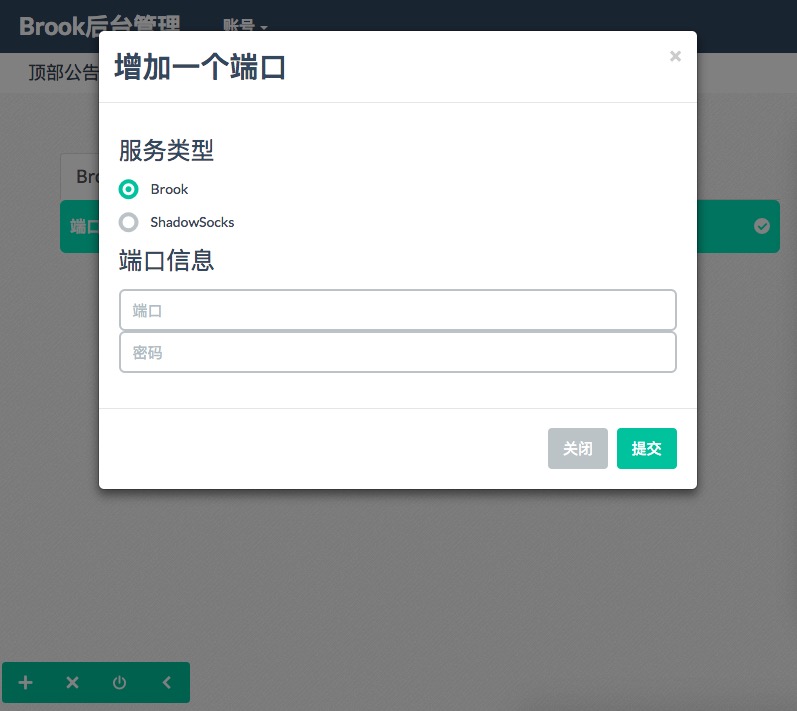Click the 顶部公告 text
The image size is (797, 711).
tap(63, 72)
